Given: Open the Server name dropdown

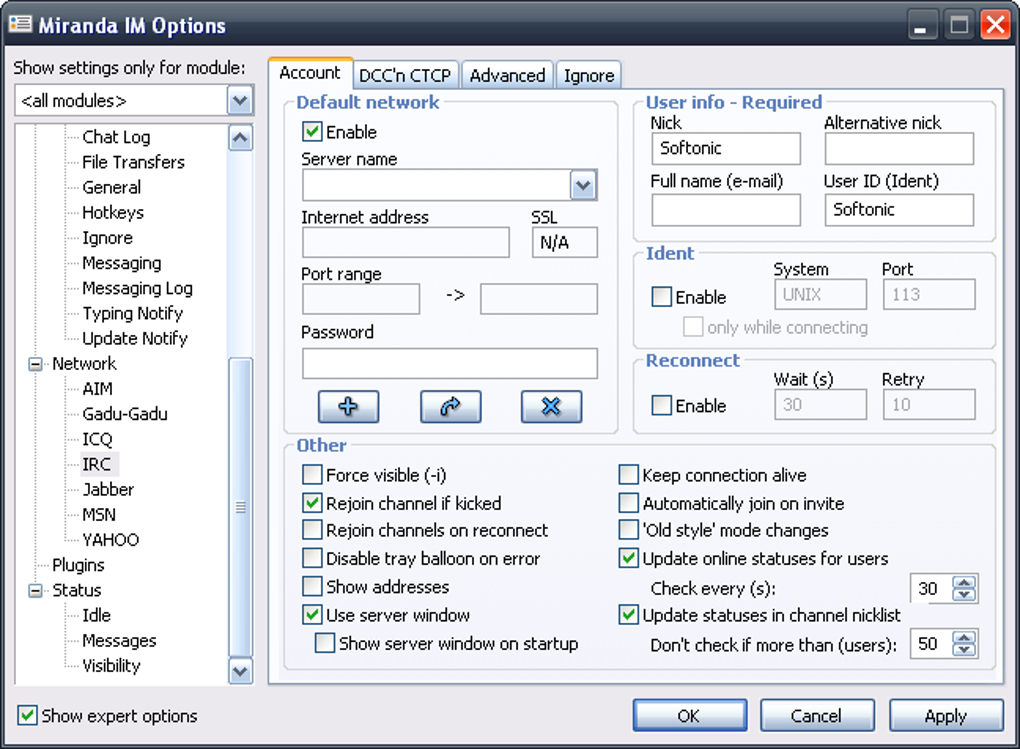Looking at the screenshot, I should [583, 185].
